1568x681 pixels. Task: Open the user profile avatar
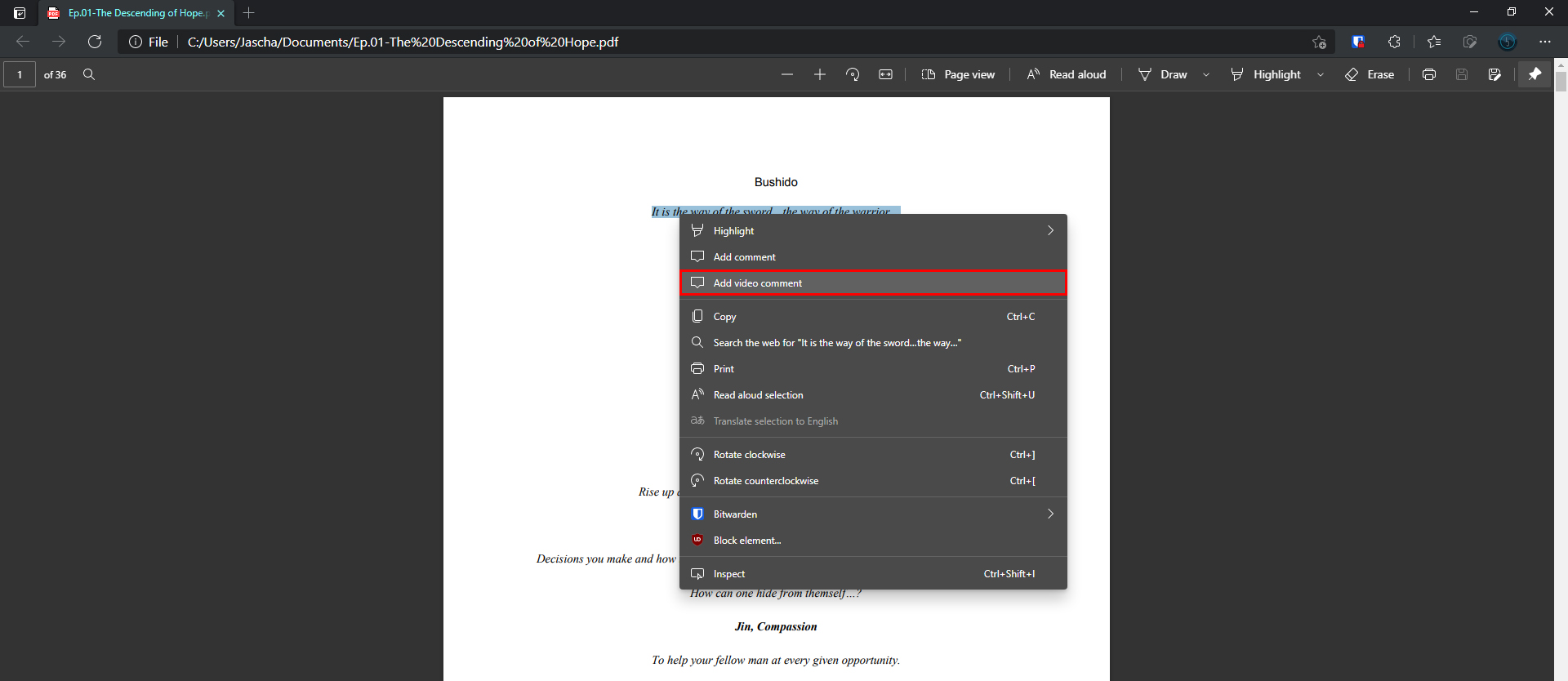click(1508, 42)
